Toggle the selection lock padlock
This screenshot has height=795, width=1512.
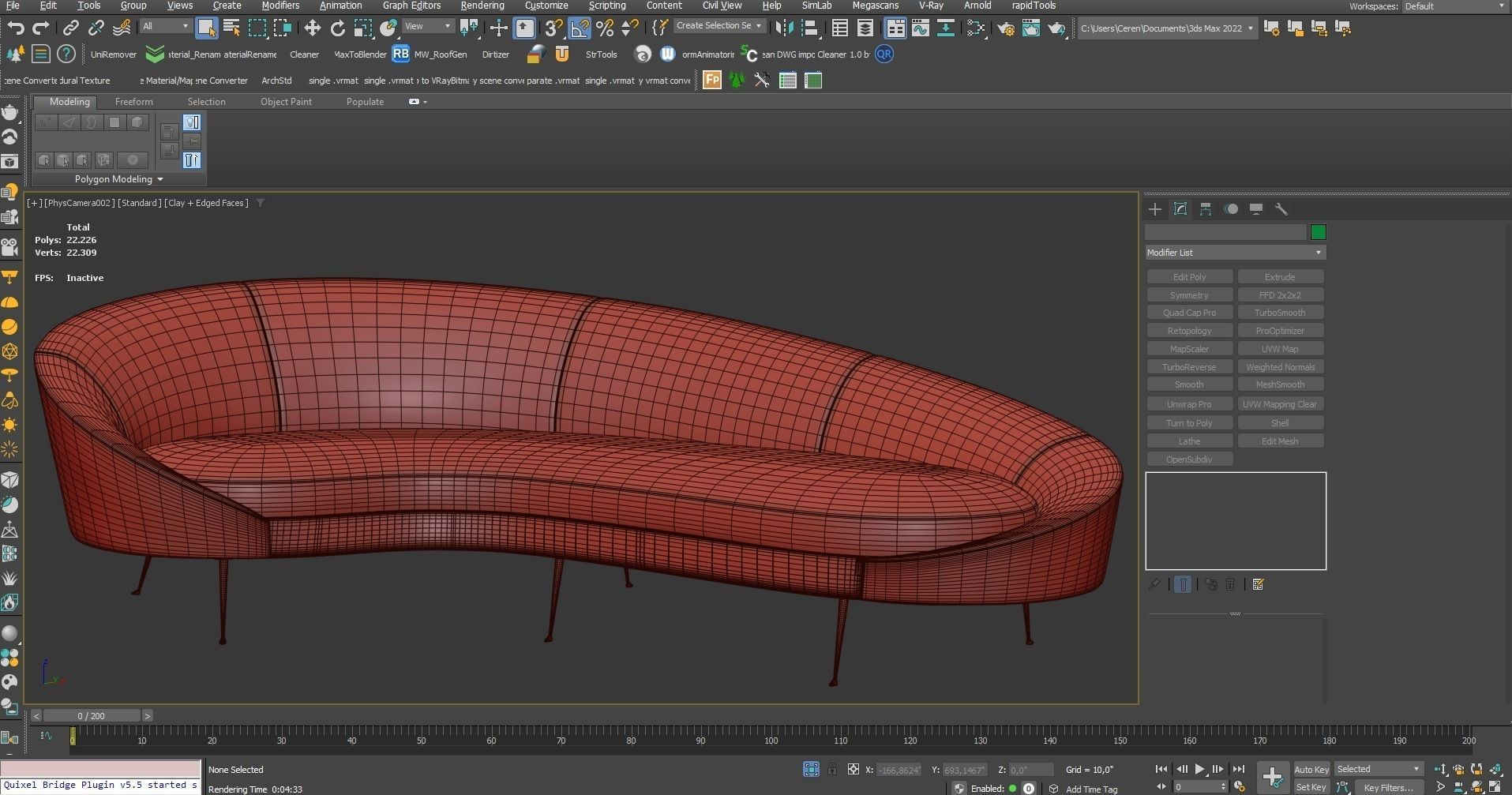(831, 769)
